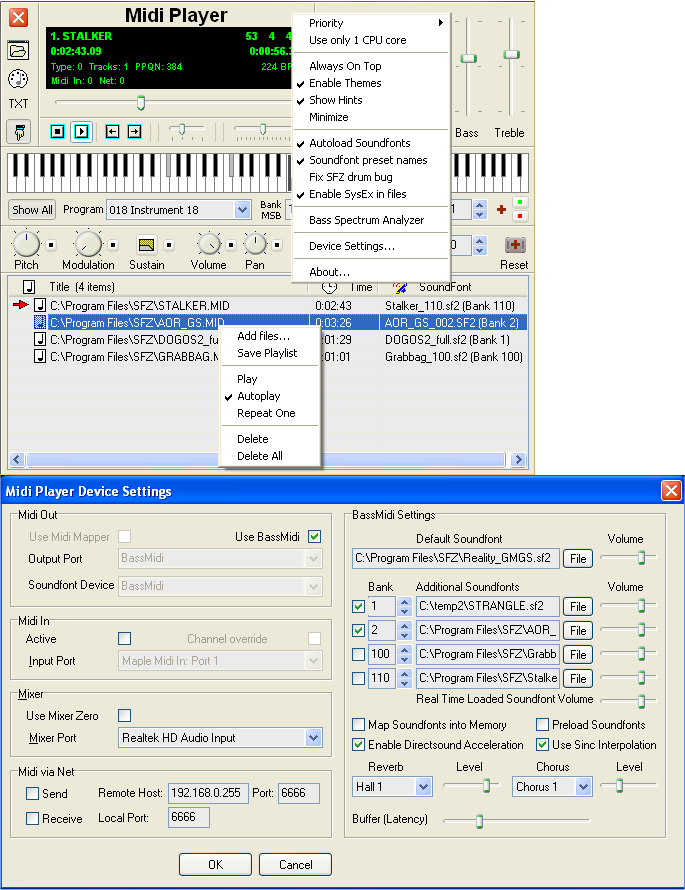Turn the Pitch knob
This screenshot has width=685, height=890.
pos(26,244)
